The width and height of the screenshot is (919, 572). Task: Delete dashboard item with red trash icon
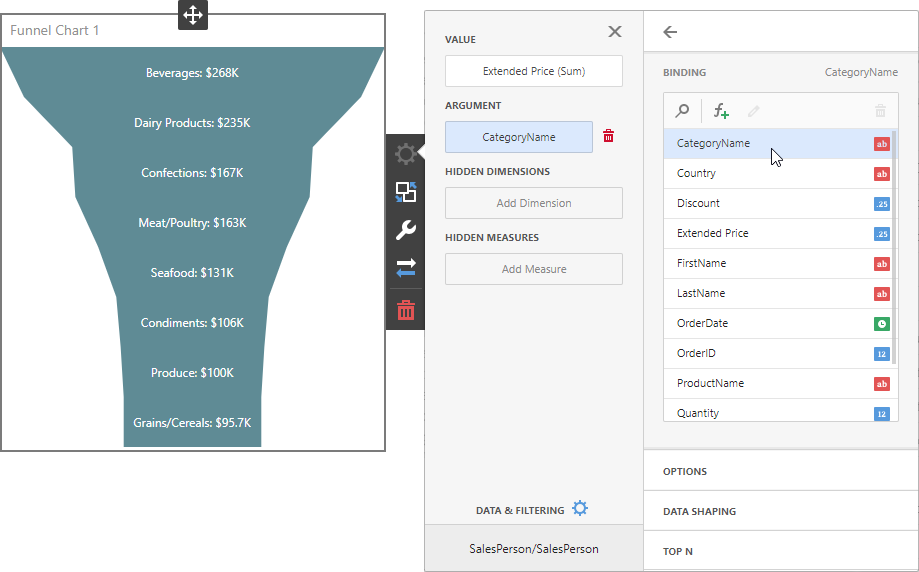406,310
